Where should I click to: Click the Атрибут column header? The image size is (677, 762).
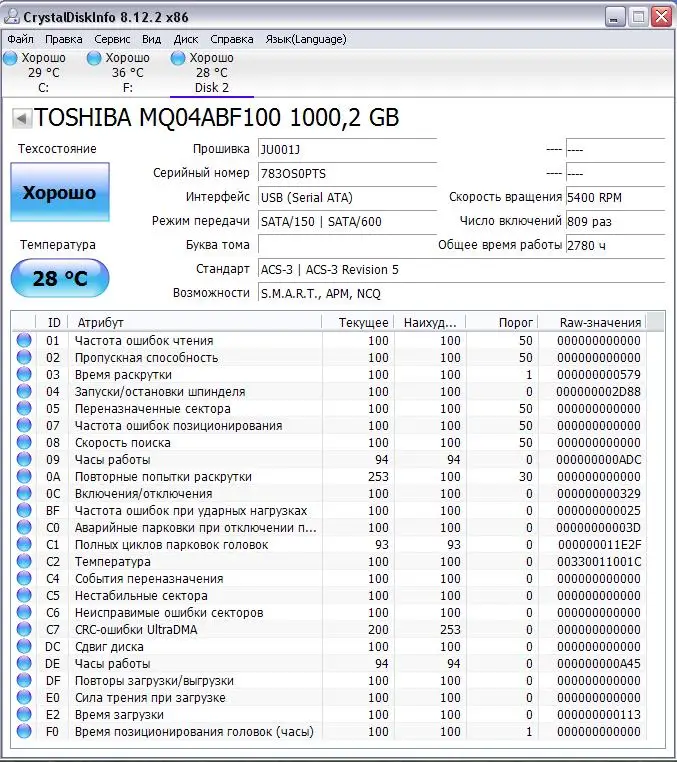pos(195,323)
